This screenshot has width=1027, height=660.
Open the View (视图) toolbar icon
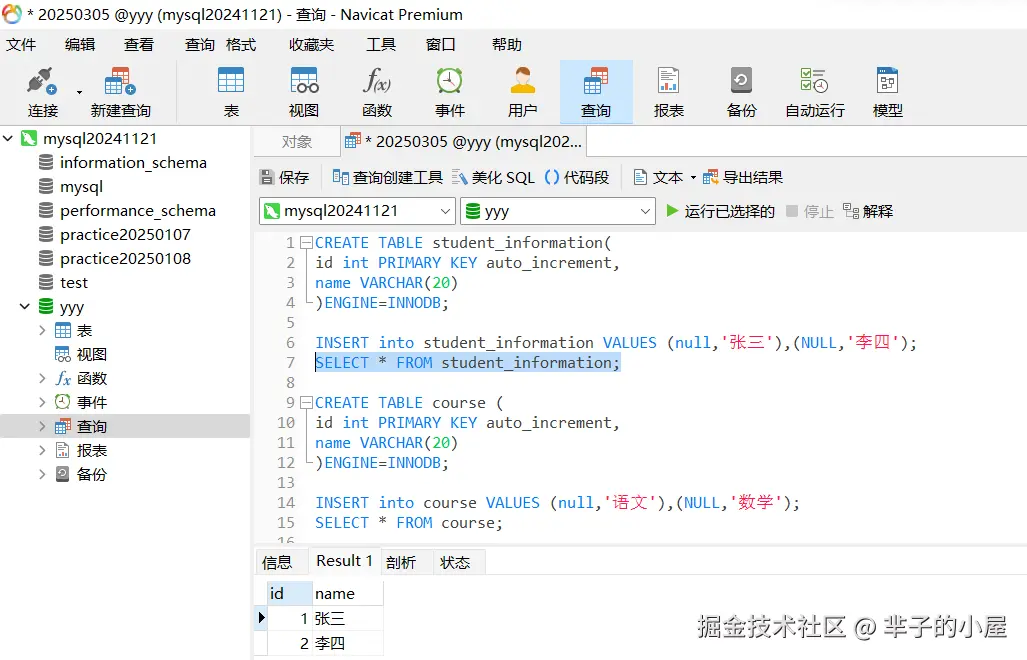click(x=304, y=92)
